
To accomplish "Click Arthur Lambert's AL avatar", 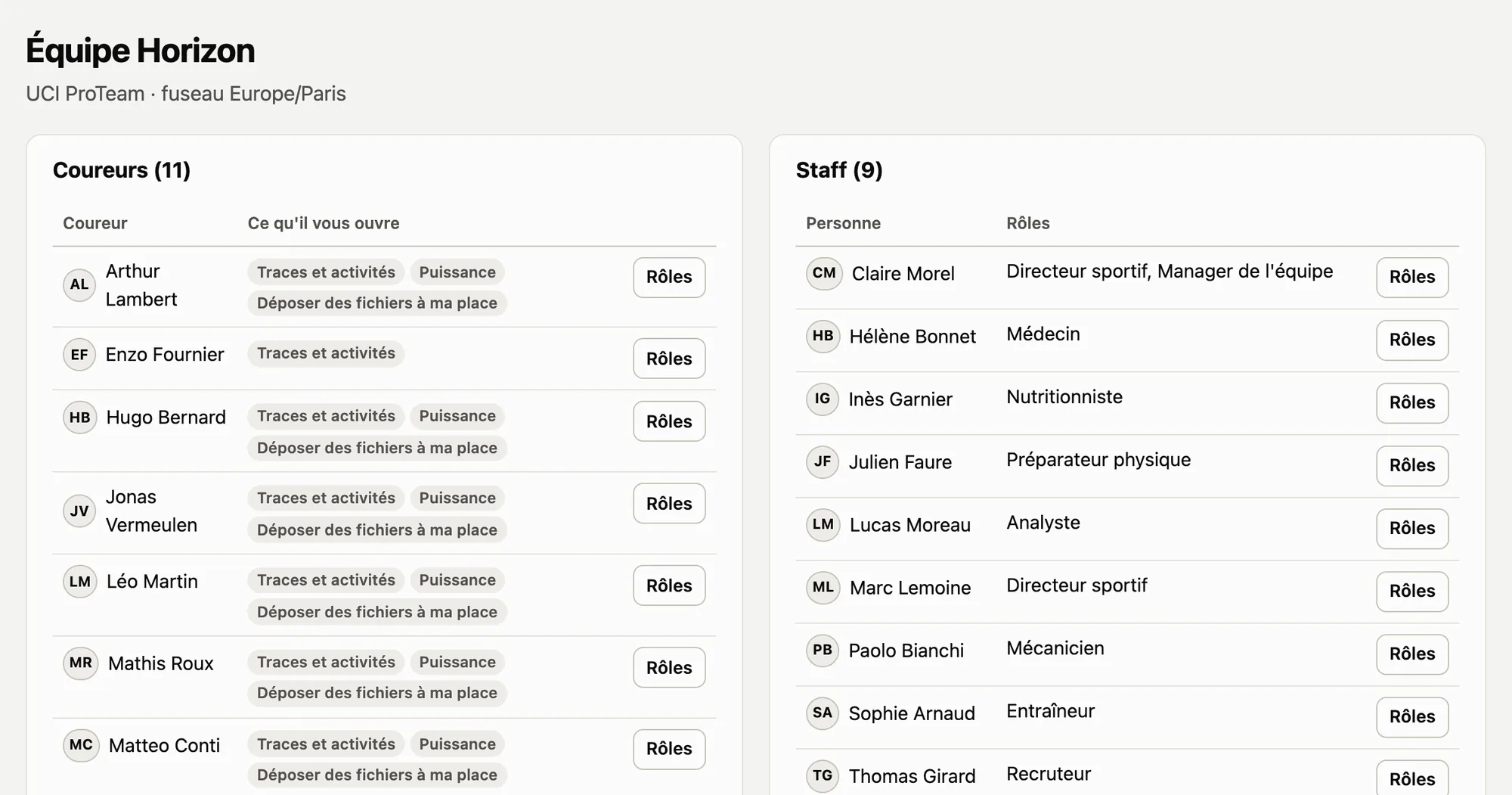I will pyautogui.click(x=79, y=285).
